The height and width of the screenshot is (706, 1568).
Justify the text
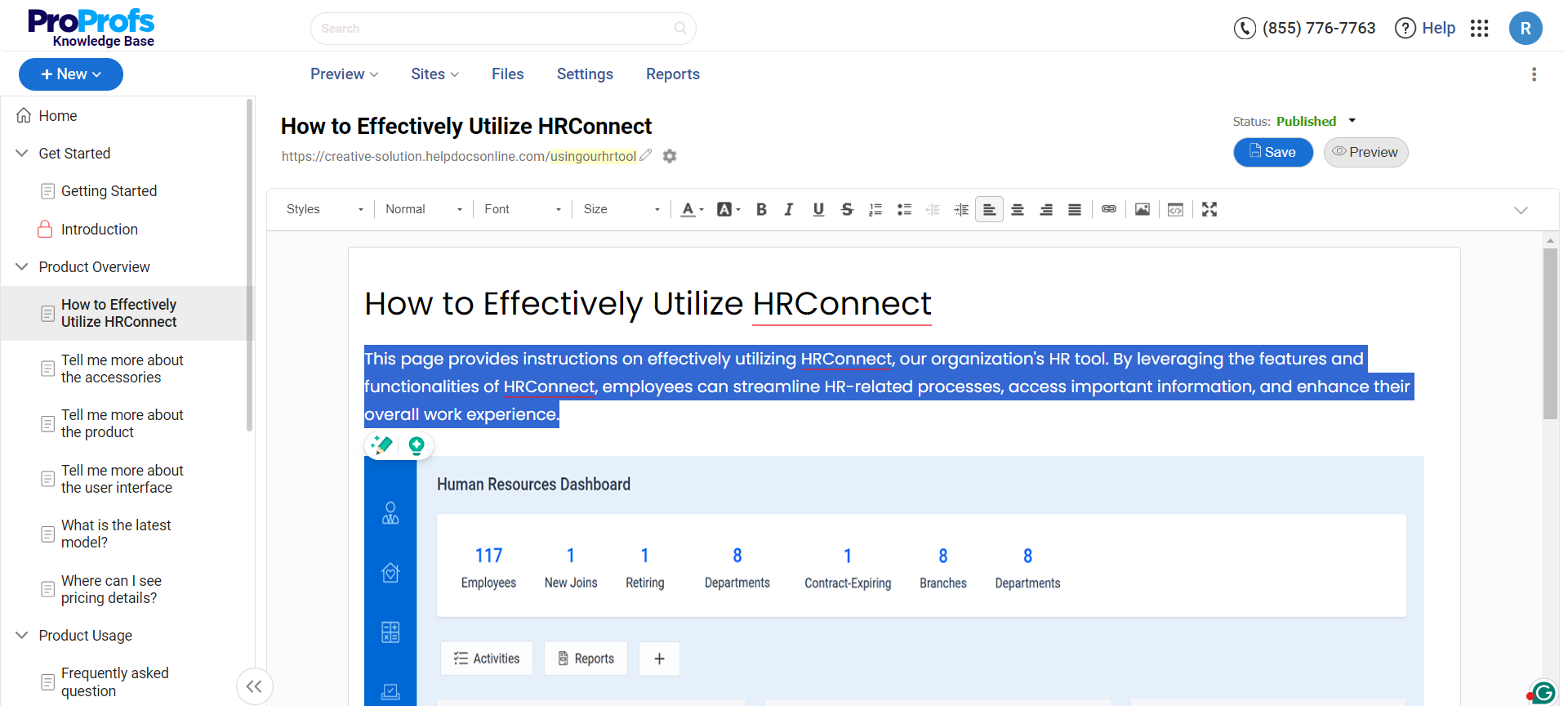1075,209
